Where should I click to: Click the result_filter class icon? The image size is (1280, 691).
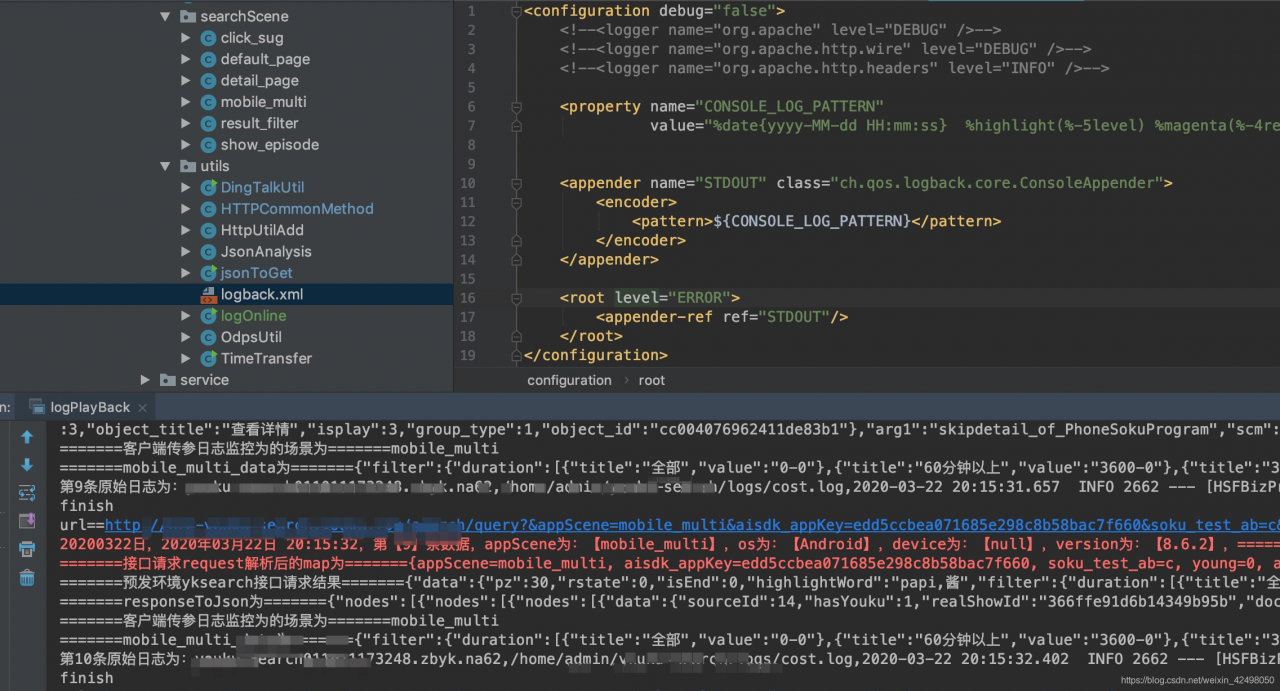point(208,123)
